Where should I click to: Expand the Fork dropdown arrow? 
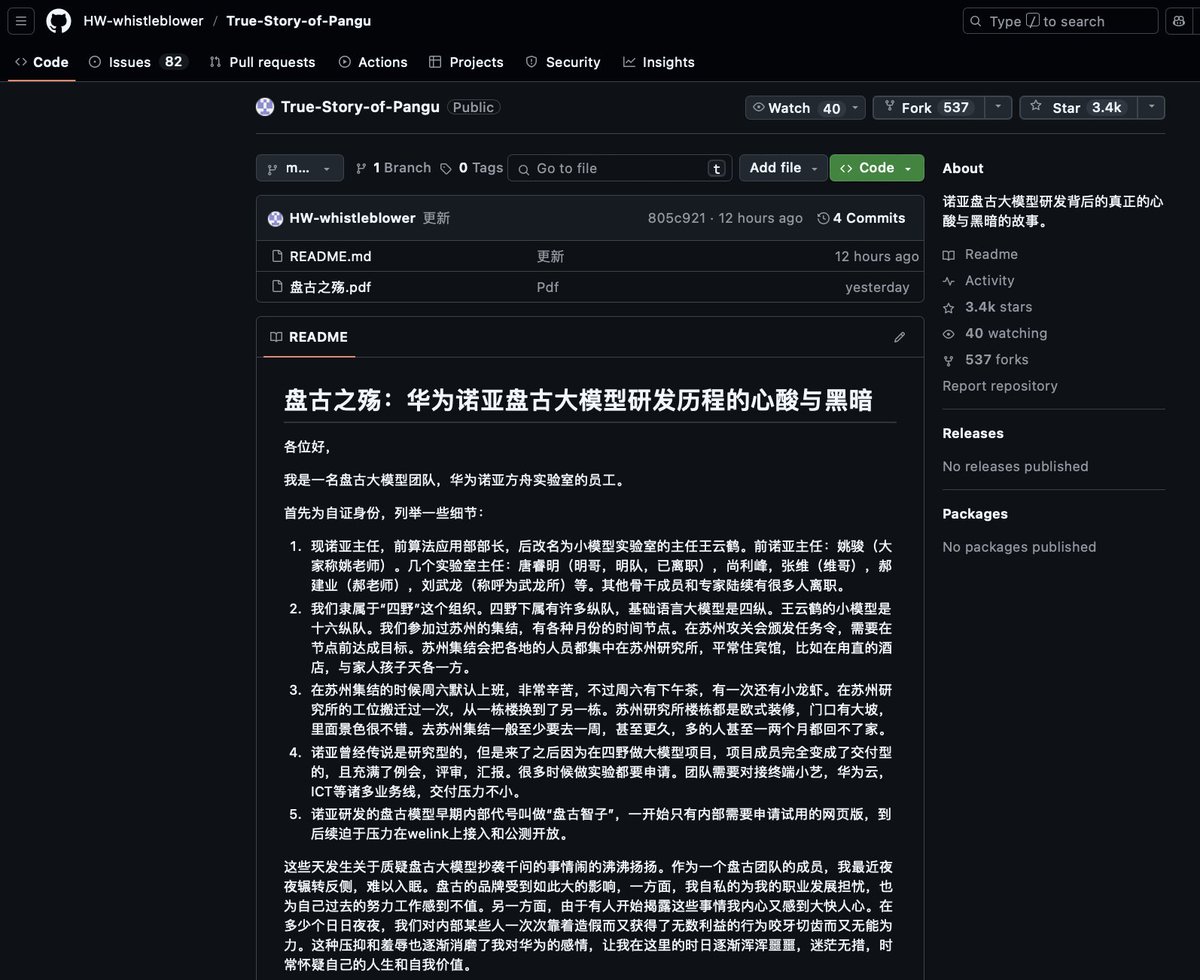[x=998, y=108]
